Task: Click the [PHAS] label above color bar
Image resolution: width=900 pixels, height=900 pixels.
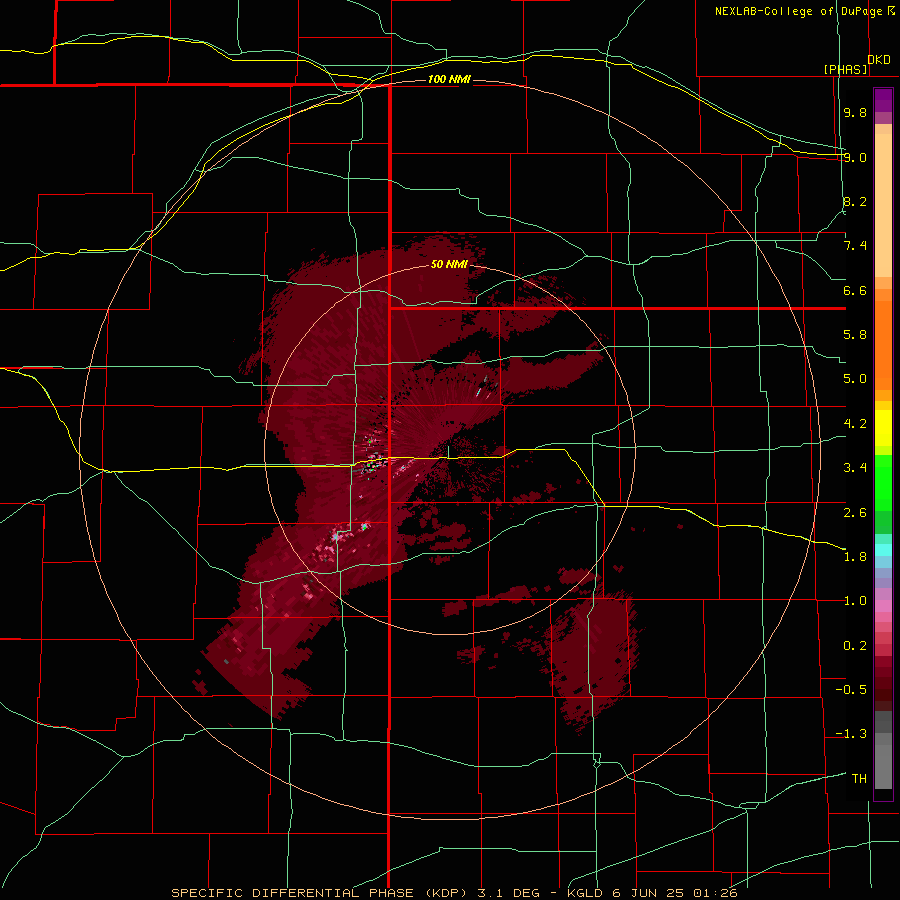Action: 845,69
